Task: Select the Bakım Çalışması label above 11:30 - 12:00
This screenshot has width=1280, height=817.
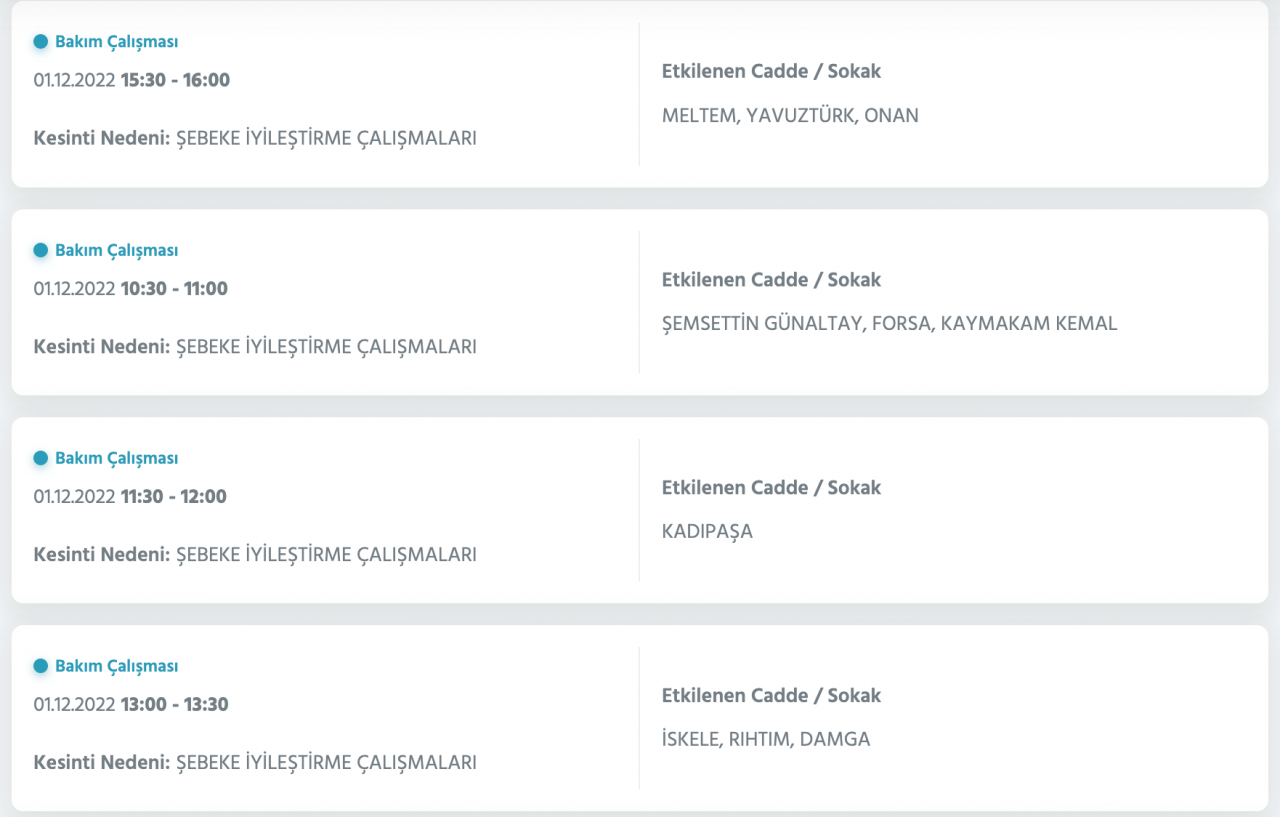Action: [x=116, y=458]
